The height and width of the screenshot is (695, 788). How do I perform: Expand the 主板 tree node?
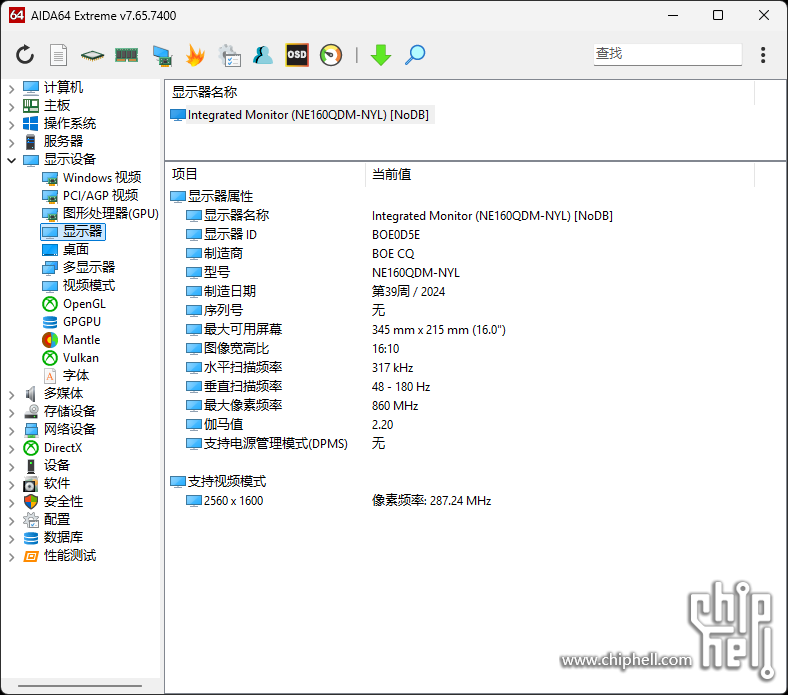coord(12,107)
